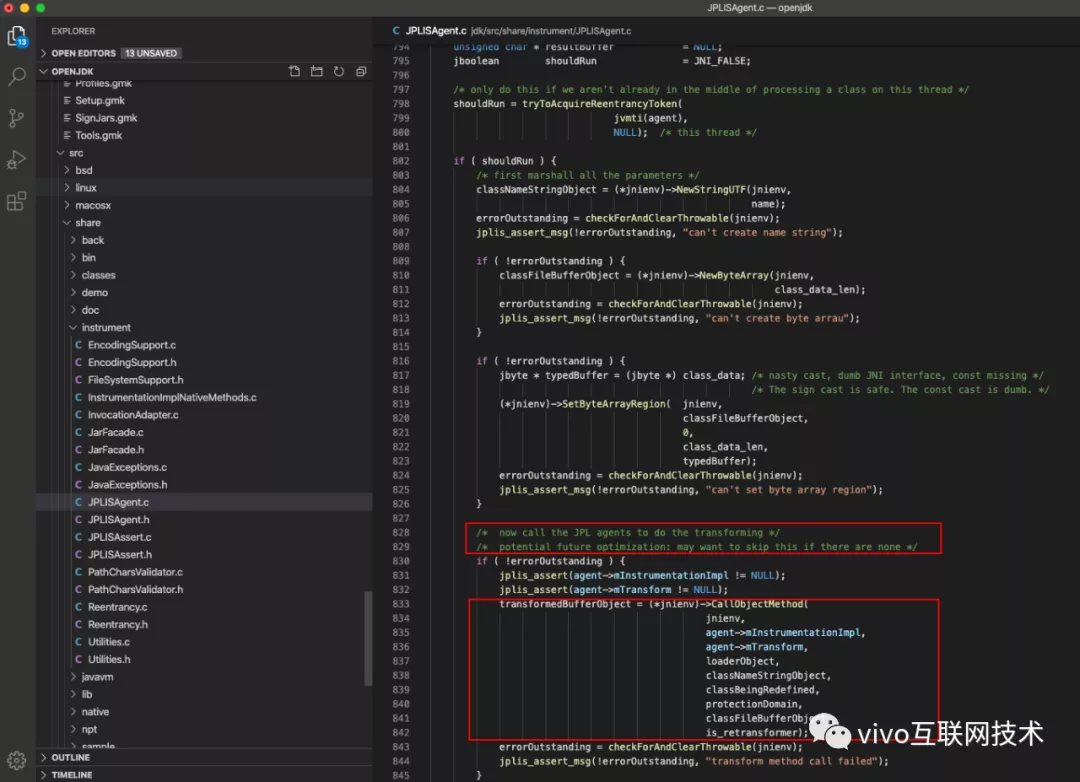Screen dimensions: 1080x782
Task: Open Tools.gmk file
Action: pos(98,135)
